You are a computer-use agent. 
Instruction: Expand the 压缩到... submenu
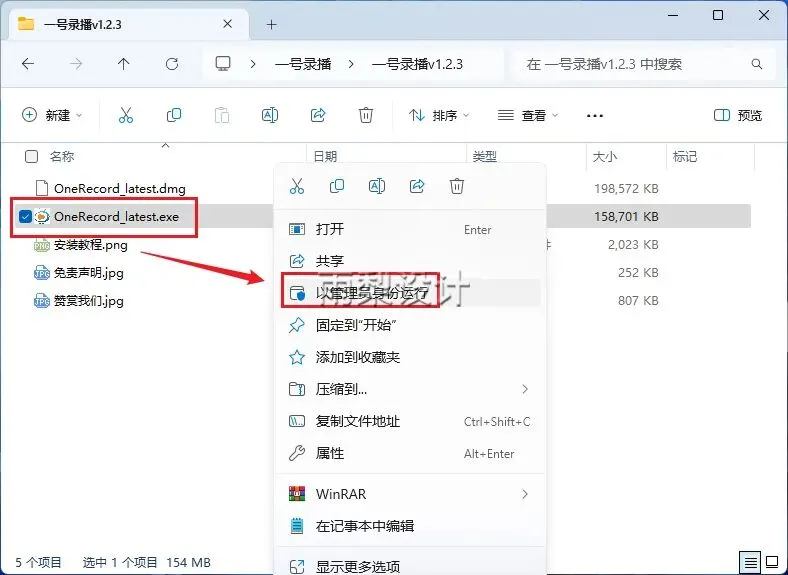point(525,389)
